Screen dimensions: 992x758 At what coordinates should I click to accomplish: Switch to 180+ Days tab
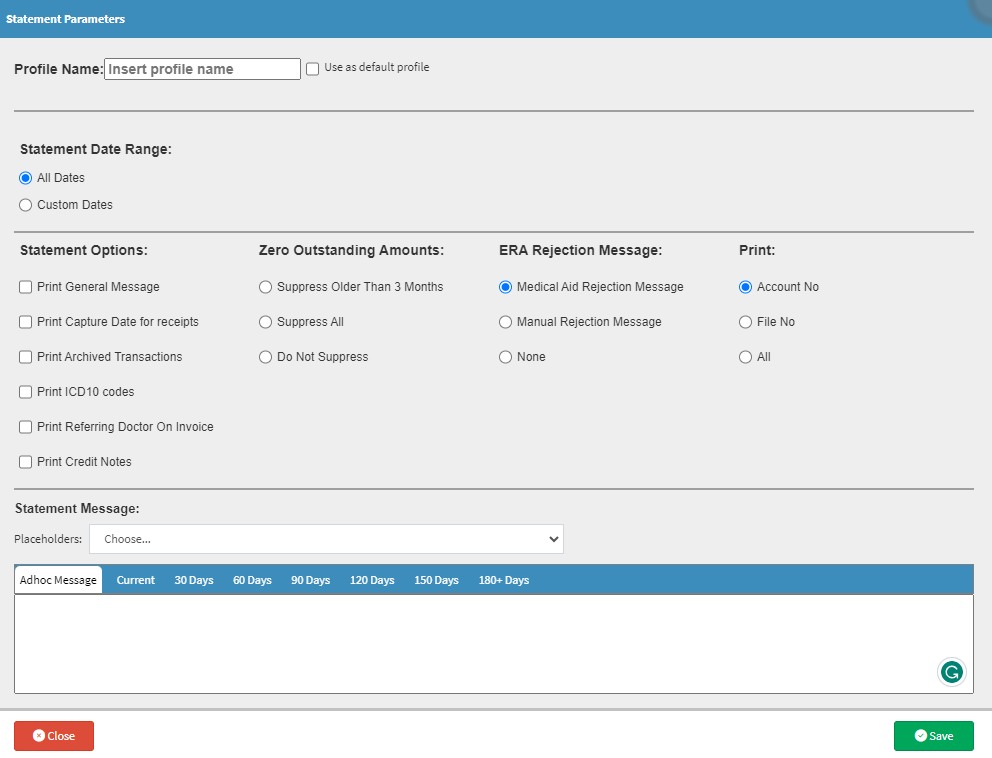(x=503, y=580)
